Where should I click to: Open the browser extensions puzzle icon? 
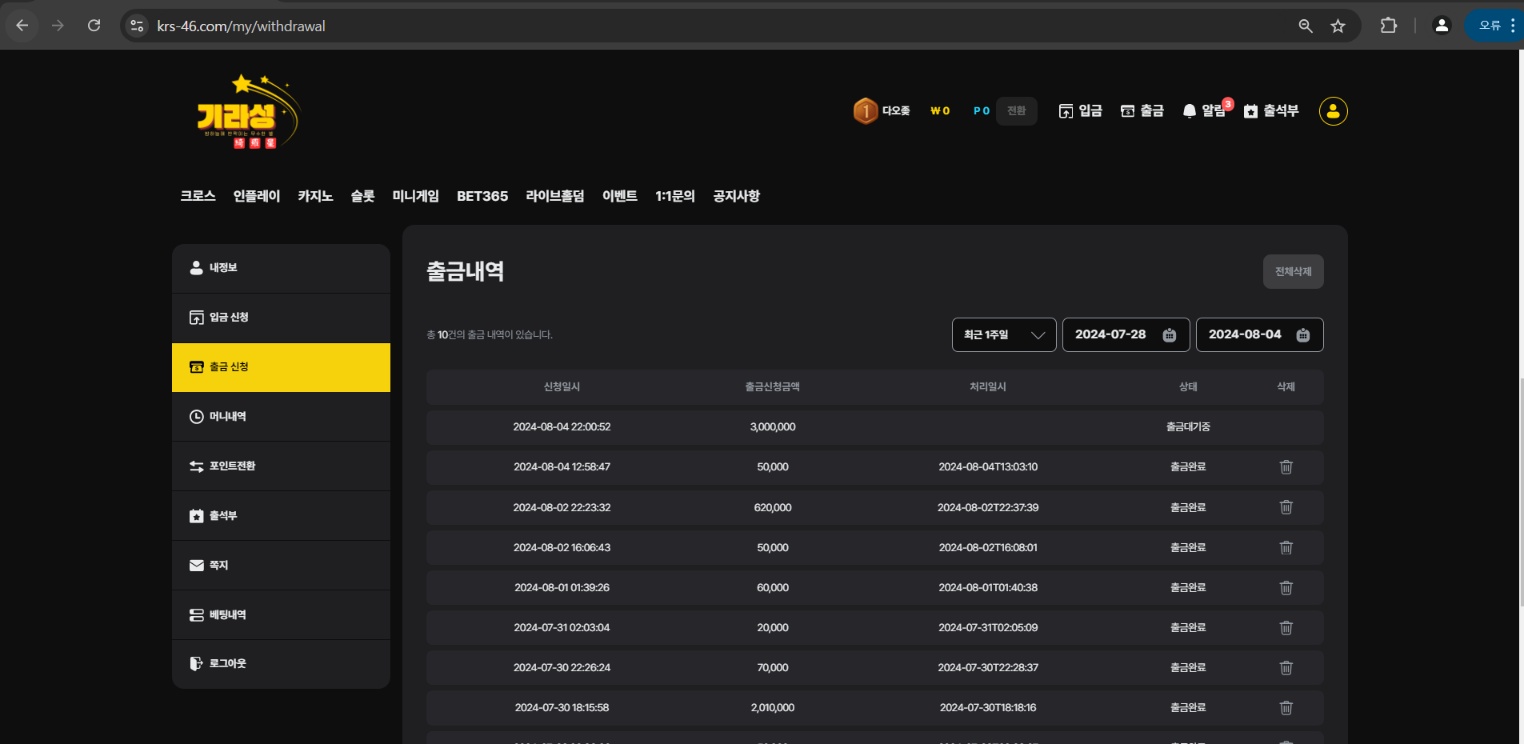coord(1388,26)
